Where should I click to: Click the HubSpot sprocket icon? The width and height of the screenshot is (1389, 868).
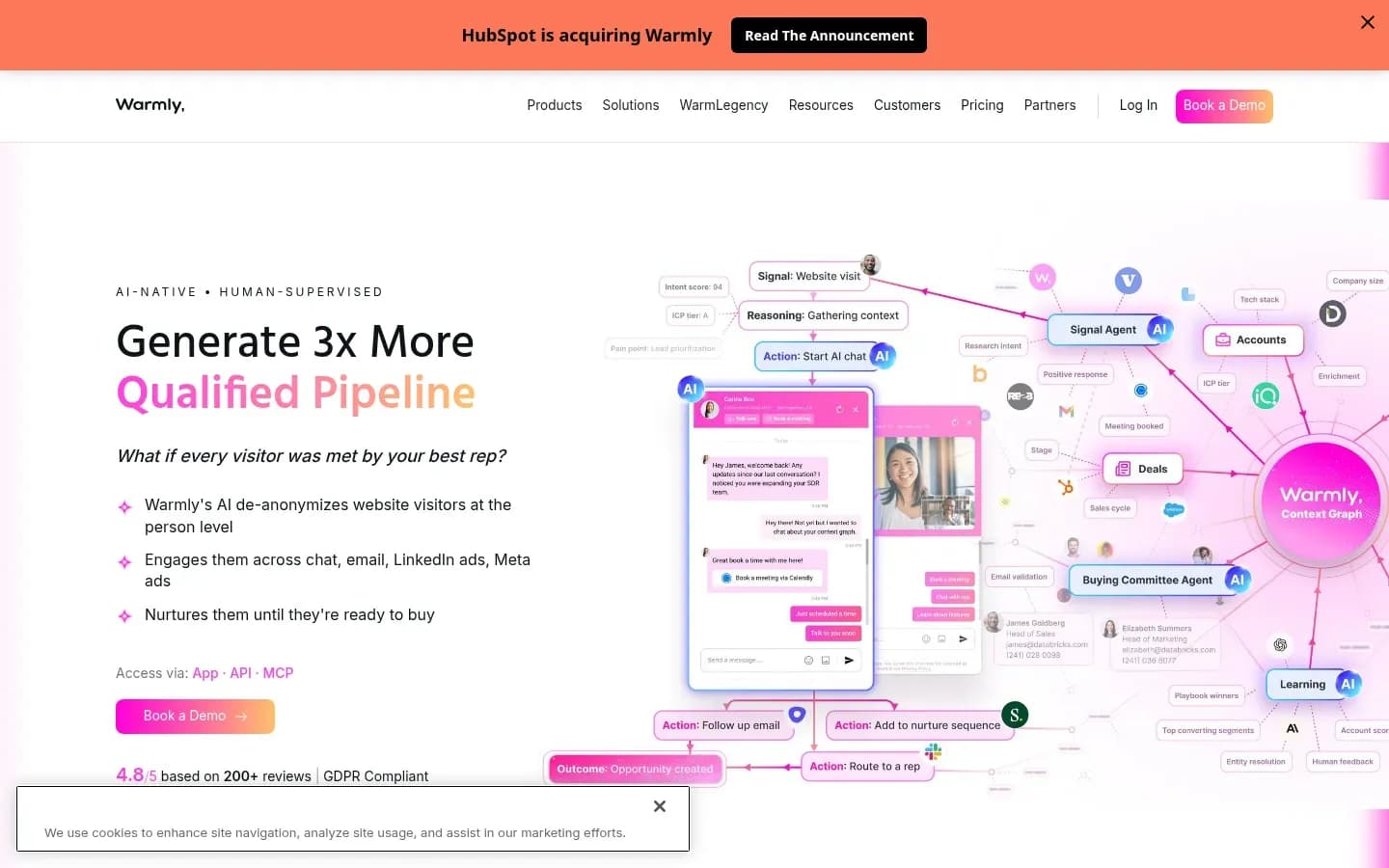(x=1065, y=487)
